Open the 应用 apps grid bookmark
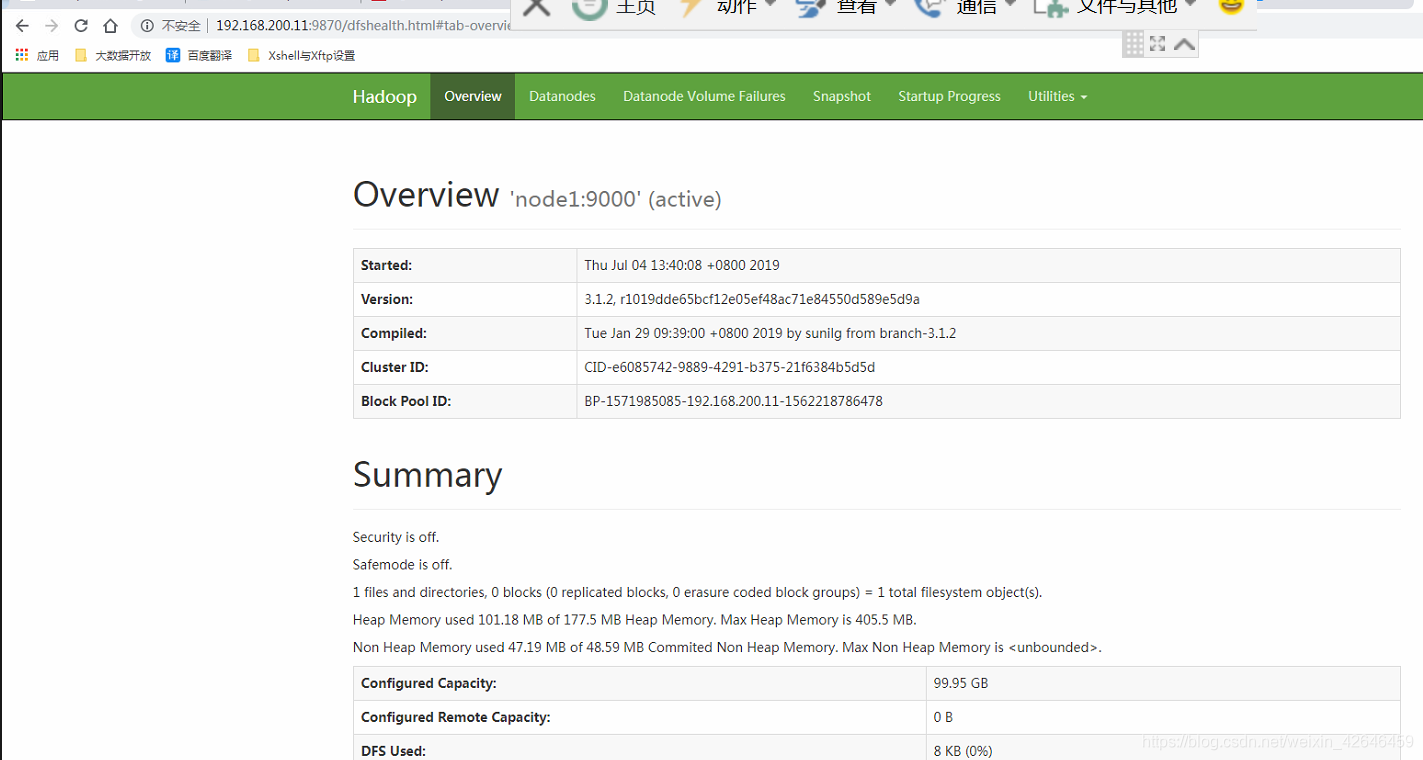 [37, 56]
